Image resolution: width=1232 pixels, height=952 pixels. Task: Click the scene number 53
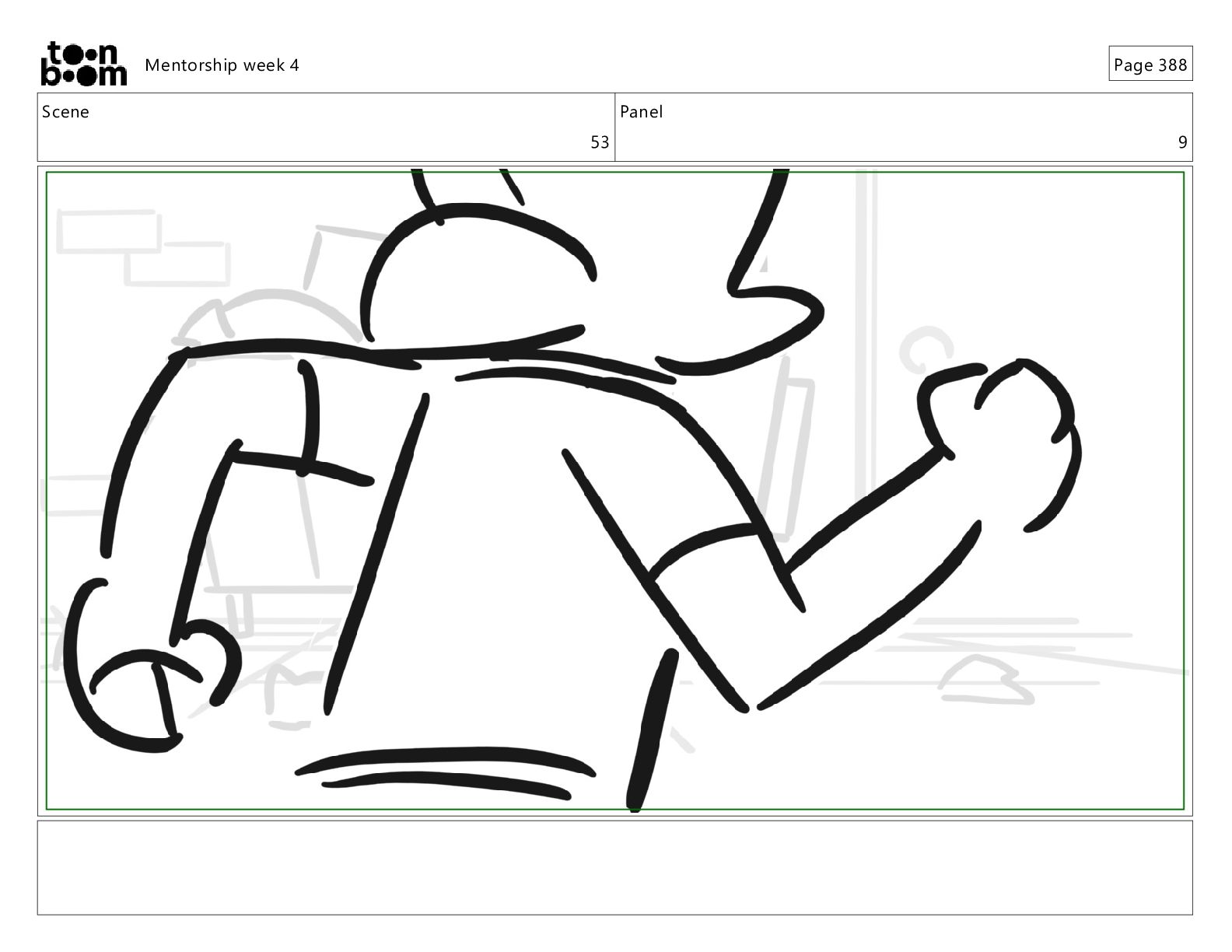point(600,142)
